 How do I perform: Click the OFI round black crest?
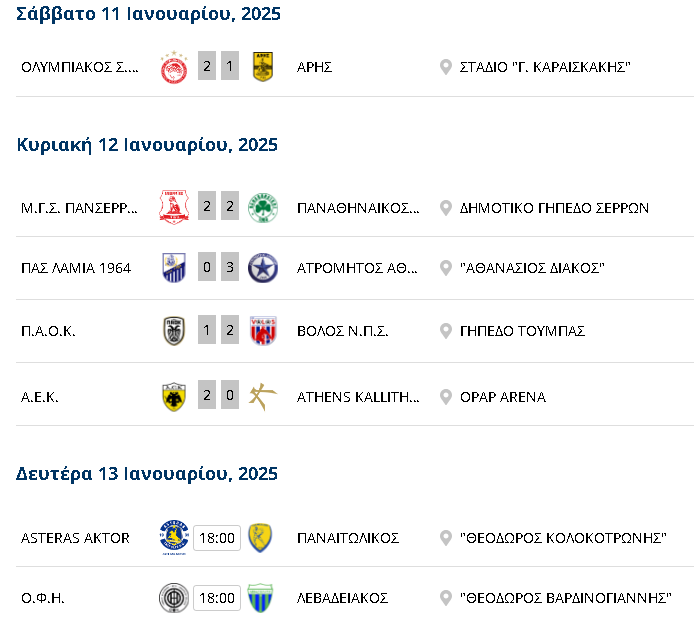pyautogui.click(x=174, y=598)
